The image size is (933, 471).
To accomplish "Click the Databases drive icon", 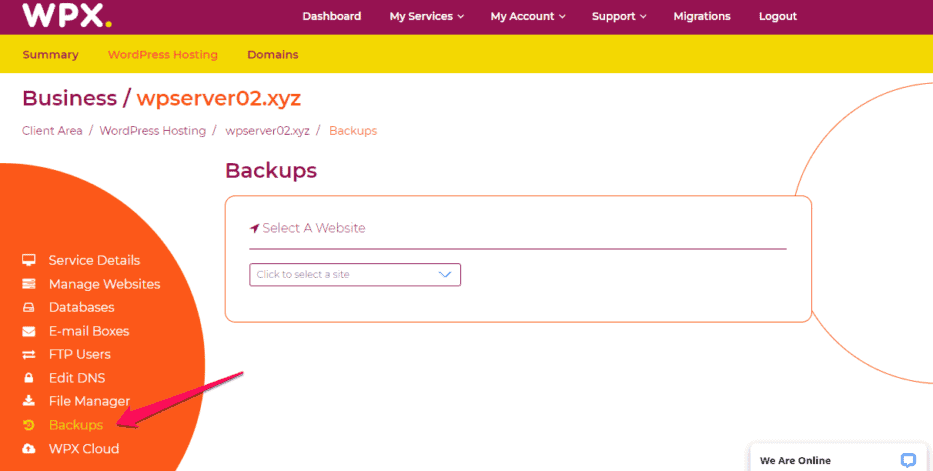I will pyautogui.click(x=29, y=307).
